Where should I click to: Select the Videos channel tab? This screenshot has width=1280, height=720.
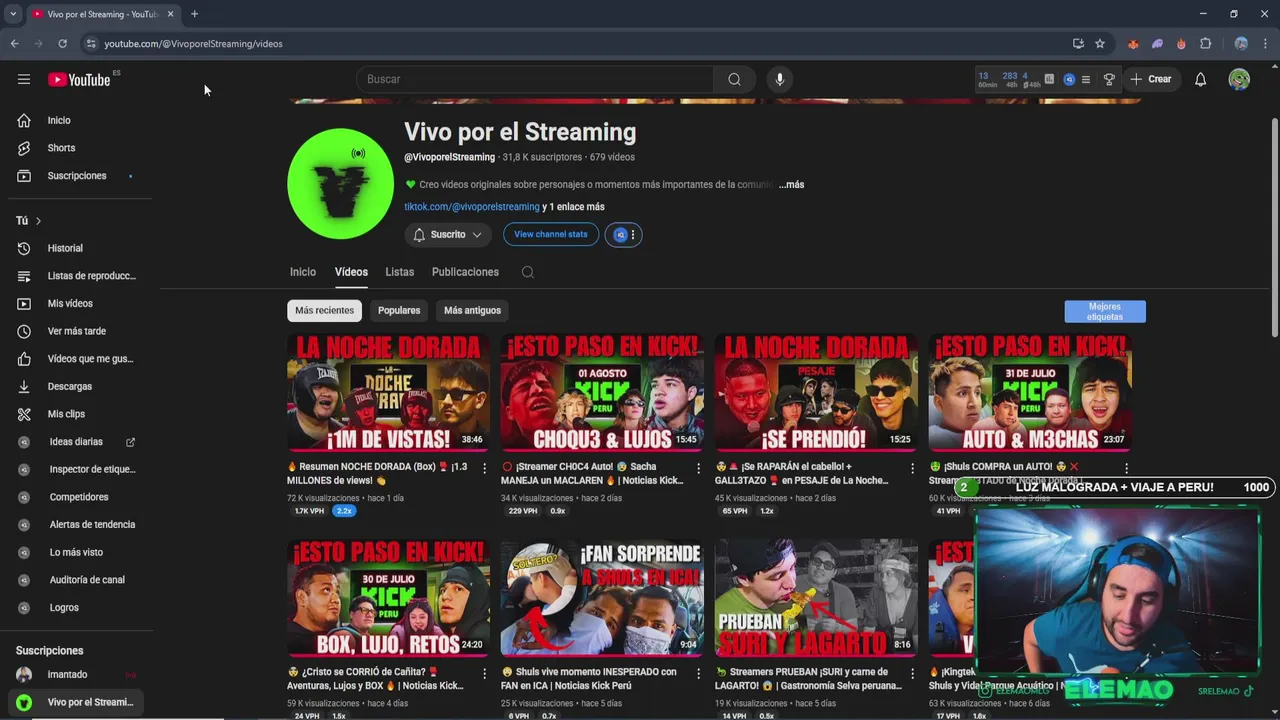pos(351,272)
